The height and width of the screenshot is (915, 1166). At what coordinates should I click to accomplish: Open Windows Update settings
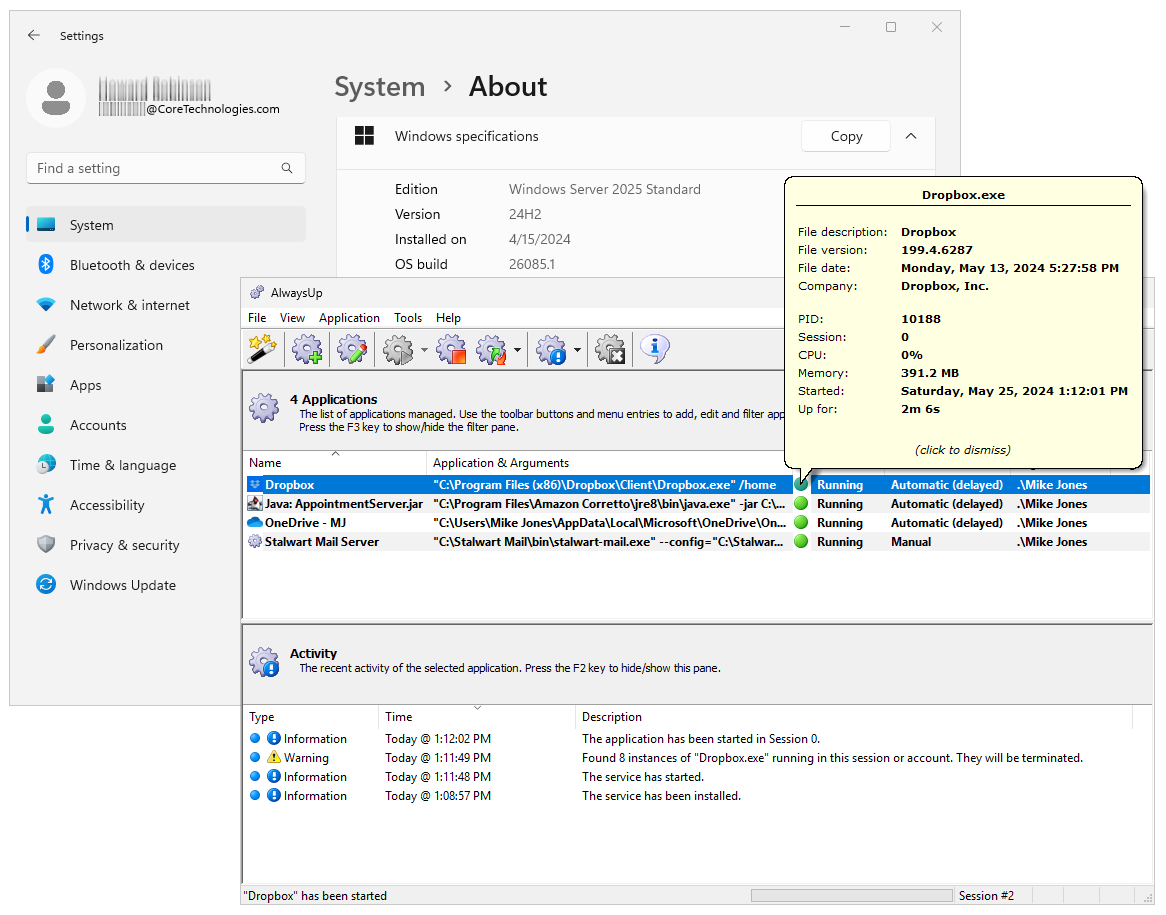(x=123, y=585)
